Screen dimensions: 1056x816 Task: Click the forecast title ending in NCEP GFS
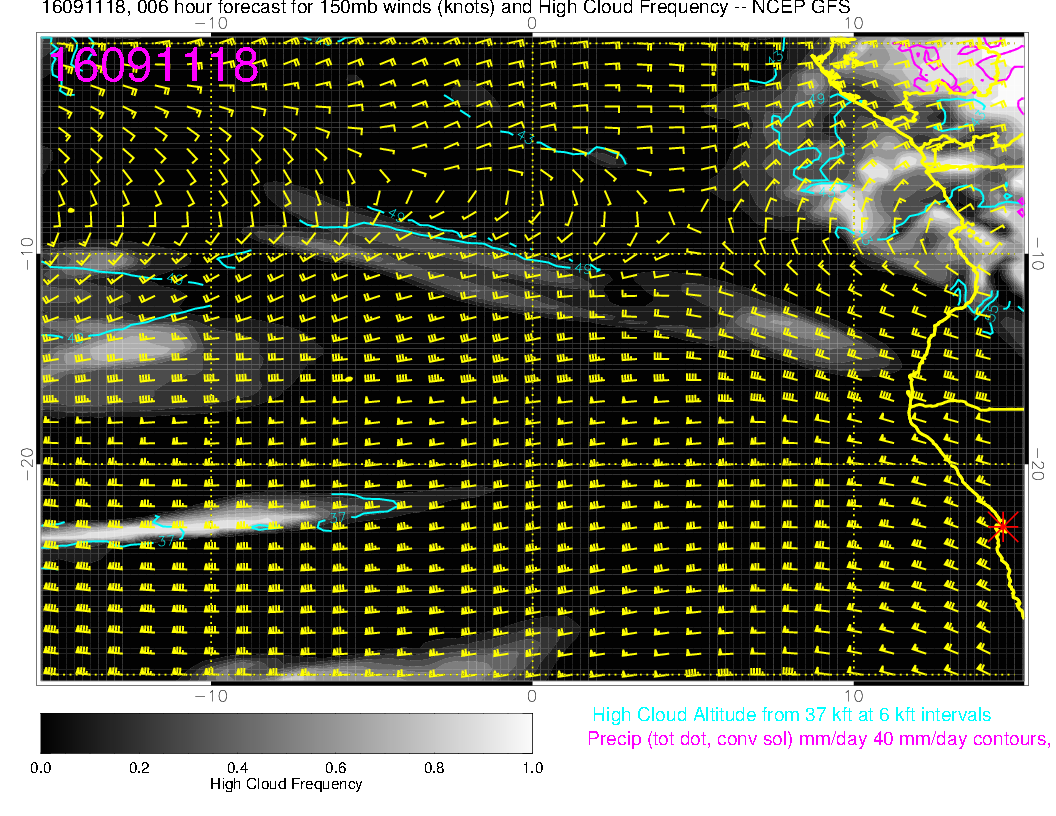point(446,8)
